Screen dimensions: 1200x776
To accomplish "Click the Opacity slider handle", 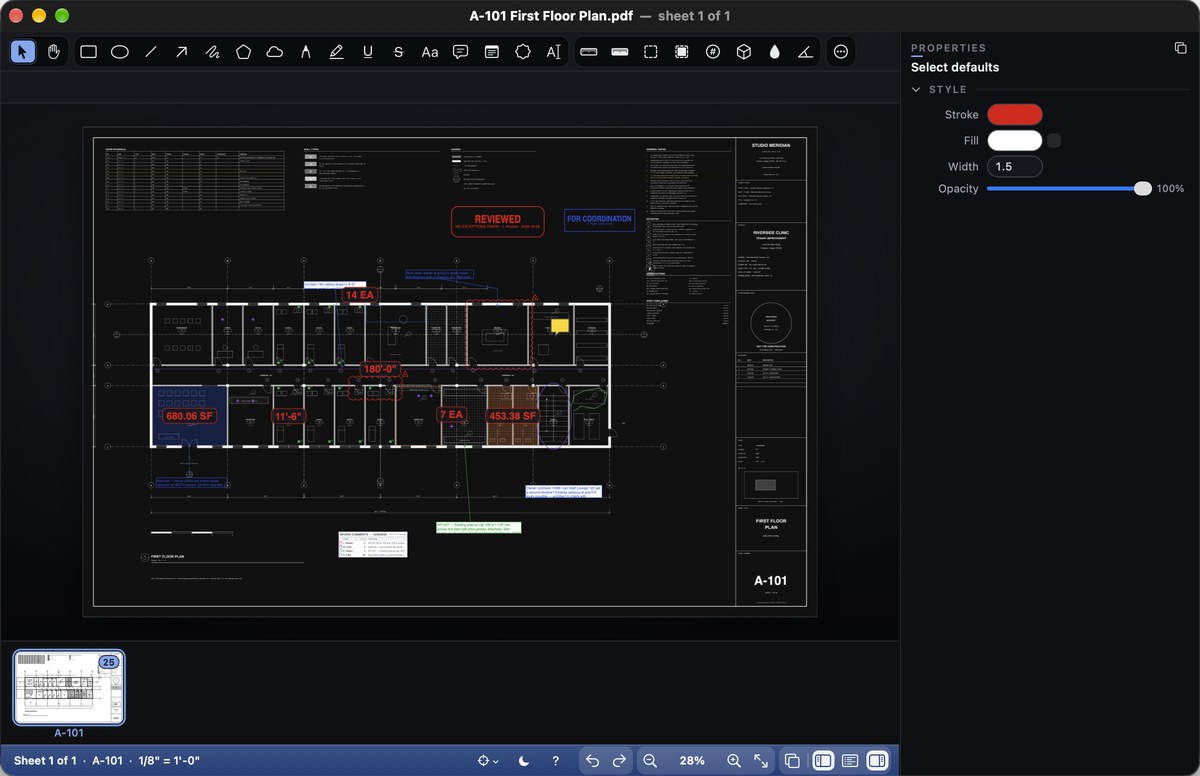I will tap(1143, 189).
